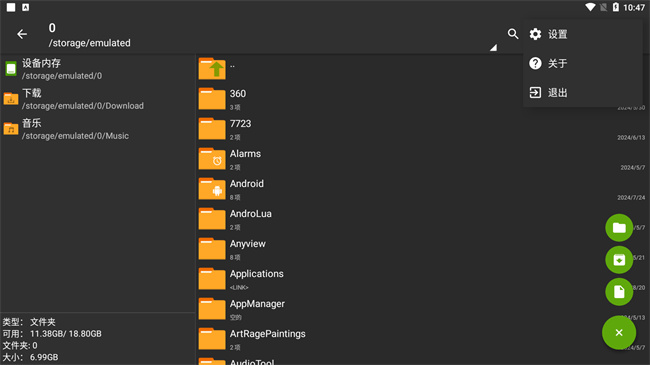Click the AppManager folder icon
The width and height of the screenshot is (650, 365).
pyautogui.click(x=212, y=309)
